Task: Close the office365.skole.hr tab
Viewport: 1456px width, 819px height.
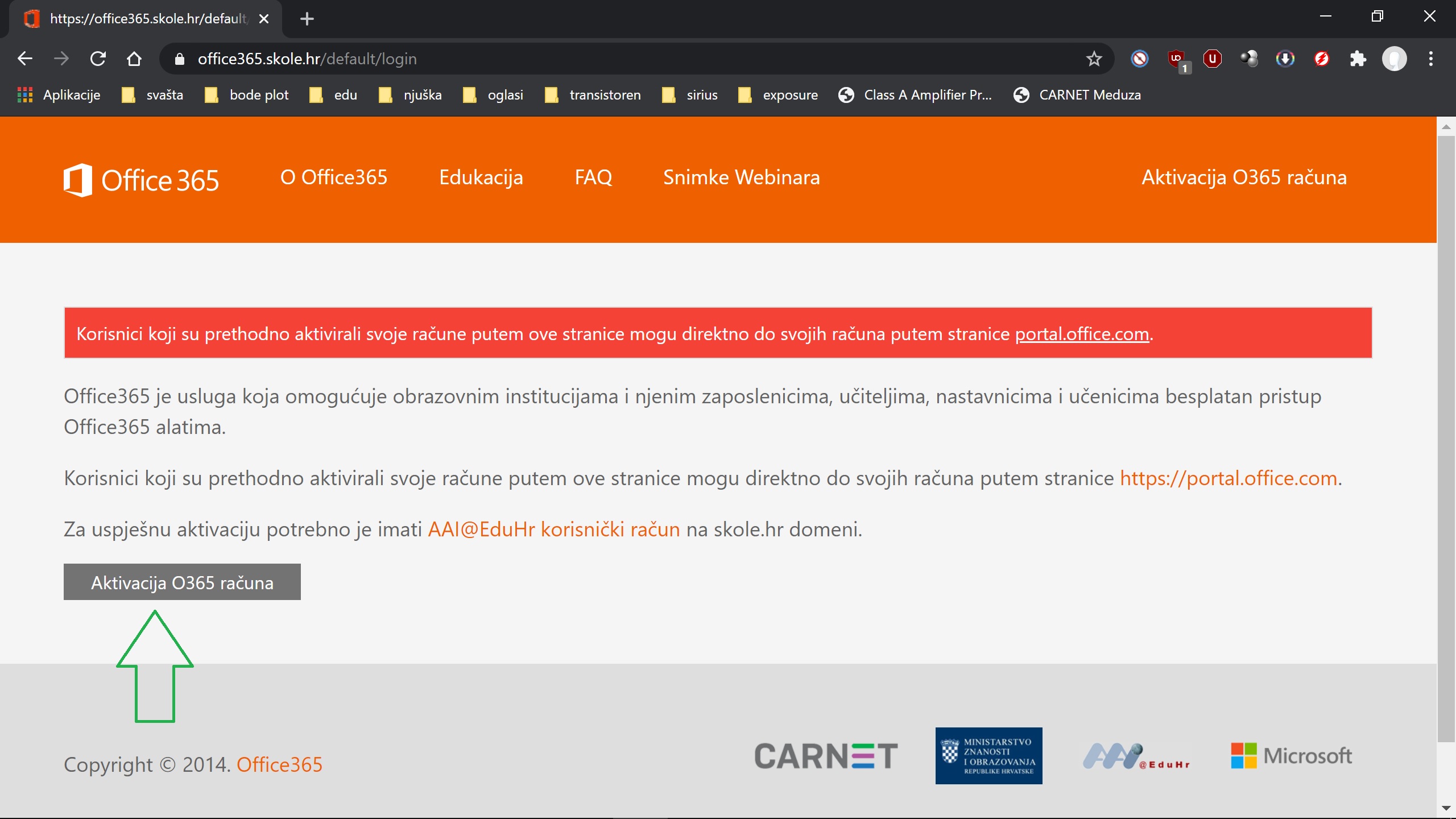Action: click(264, 19)
